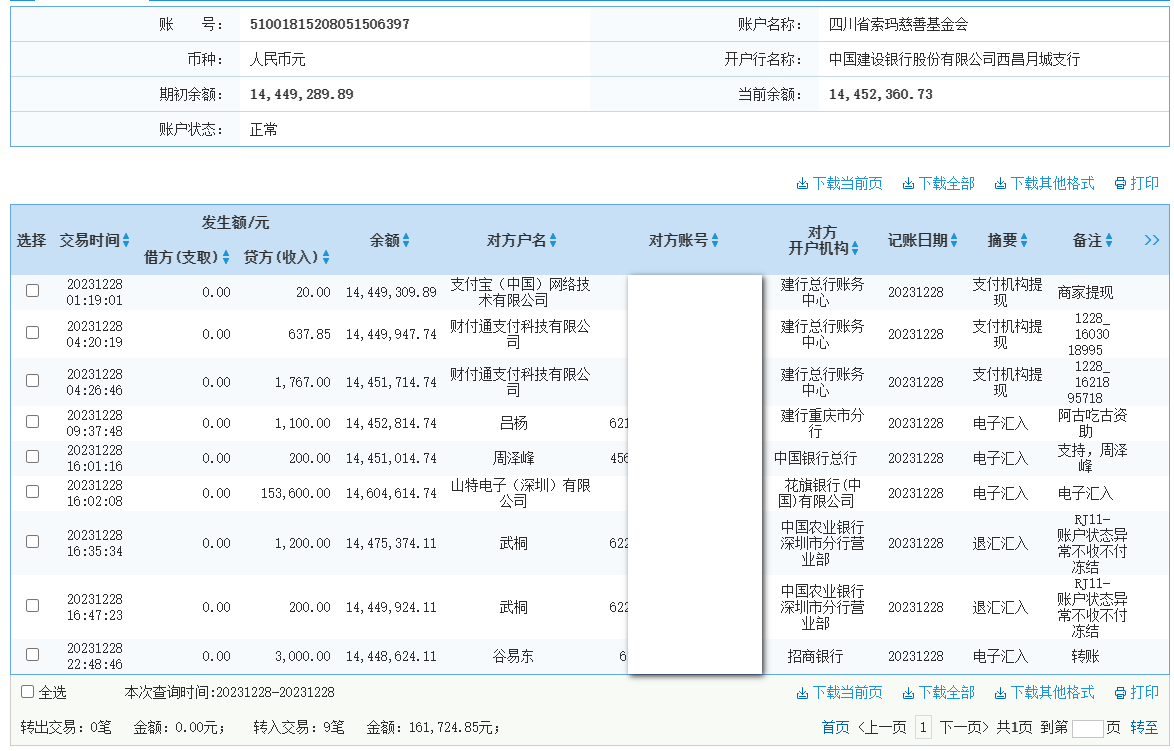Click top 下载全部 download link
This screenshot has width=1174, height=751.
click(x=938, y=183)
